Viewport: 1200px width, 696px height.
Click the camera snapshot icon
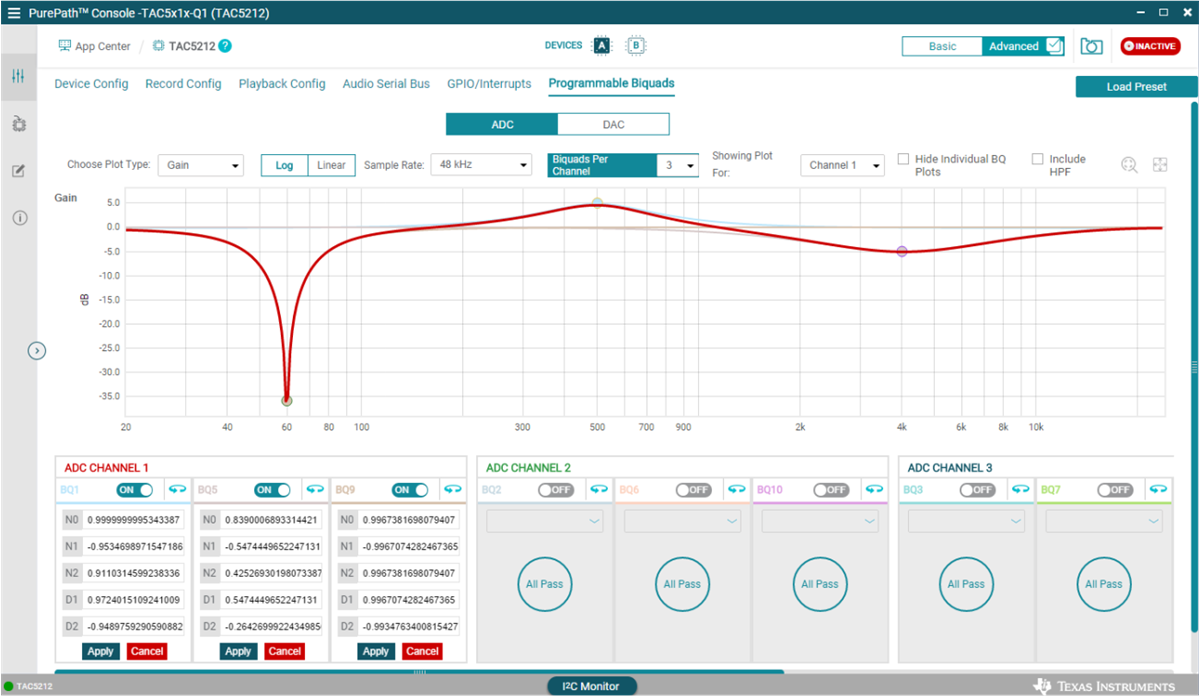tap(1091, 47)
